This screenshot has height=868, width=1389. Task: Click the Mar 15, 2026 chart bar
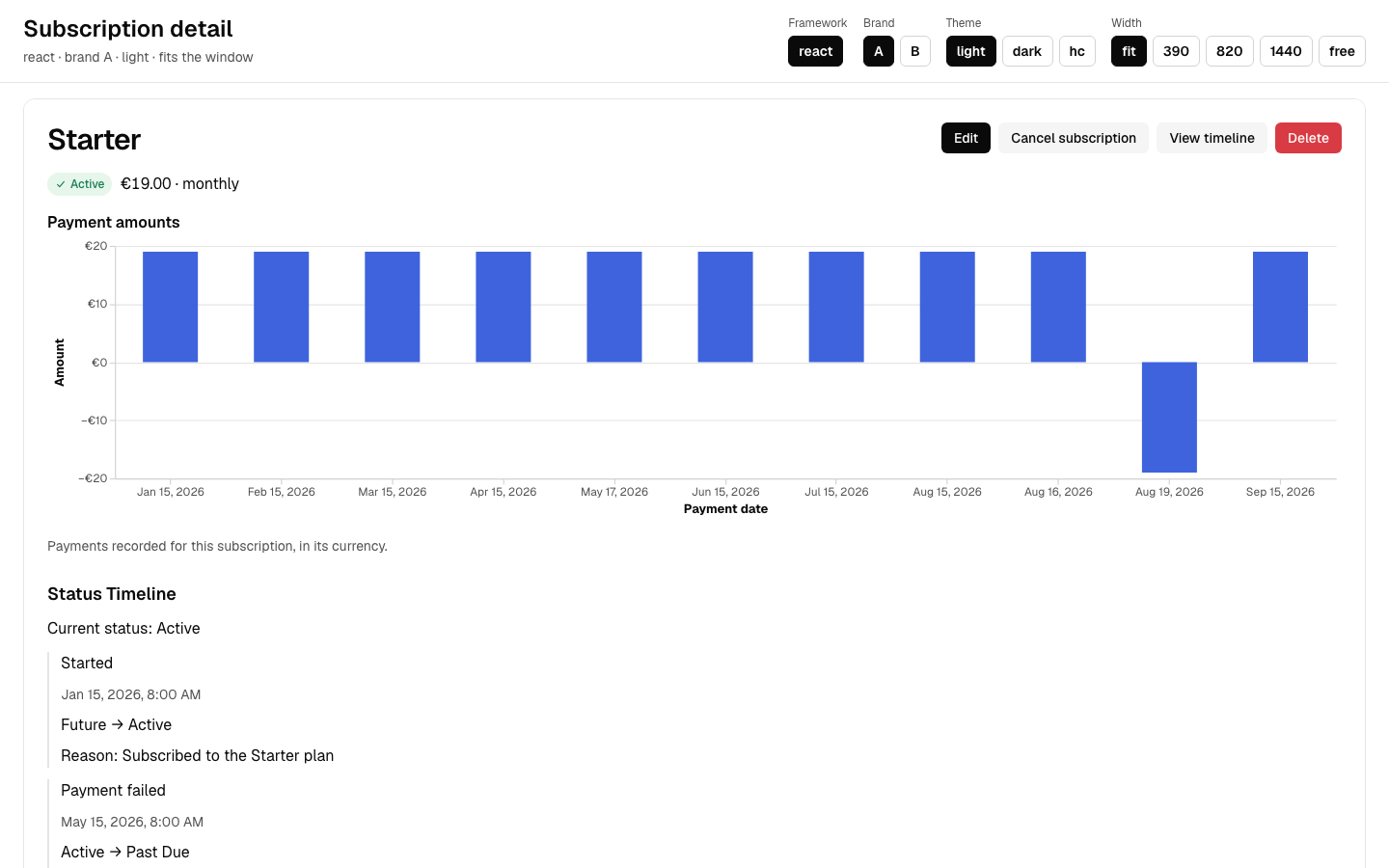[x=393, y=307]
